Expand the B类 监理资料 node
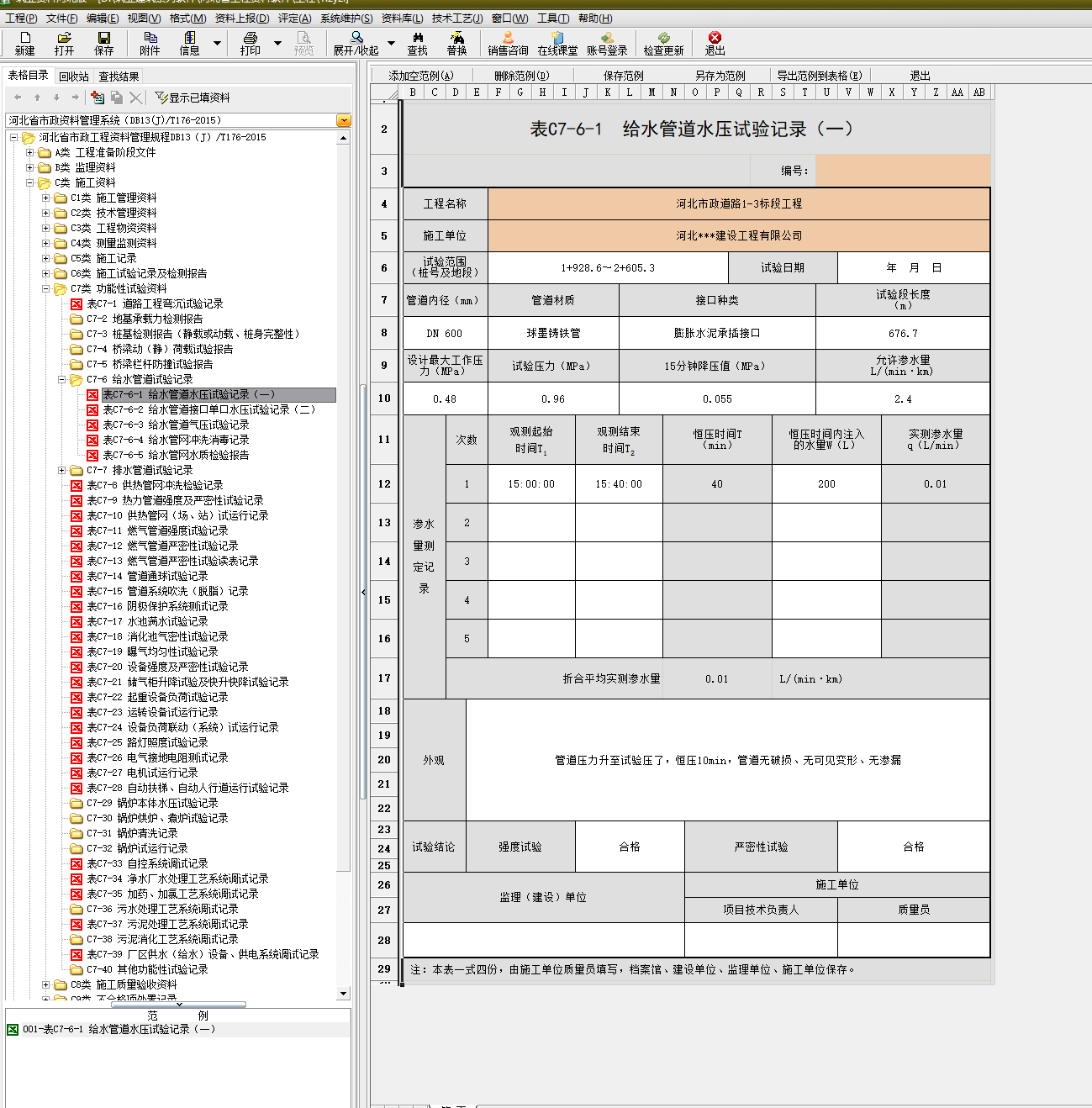 coord(29,167)
